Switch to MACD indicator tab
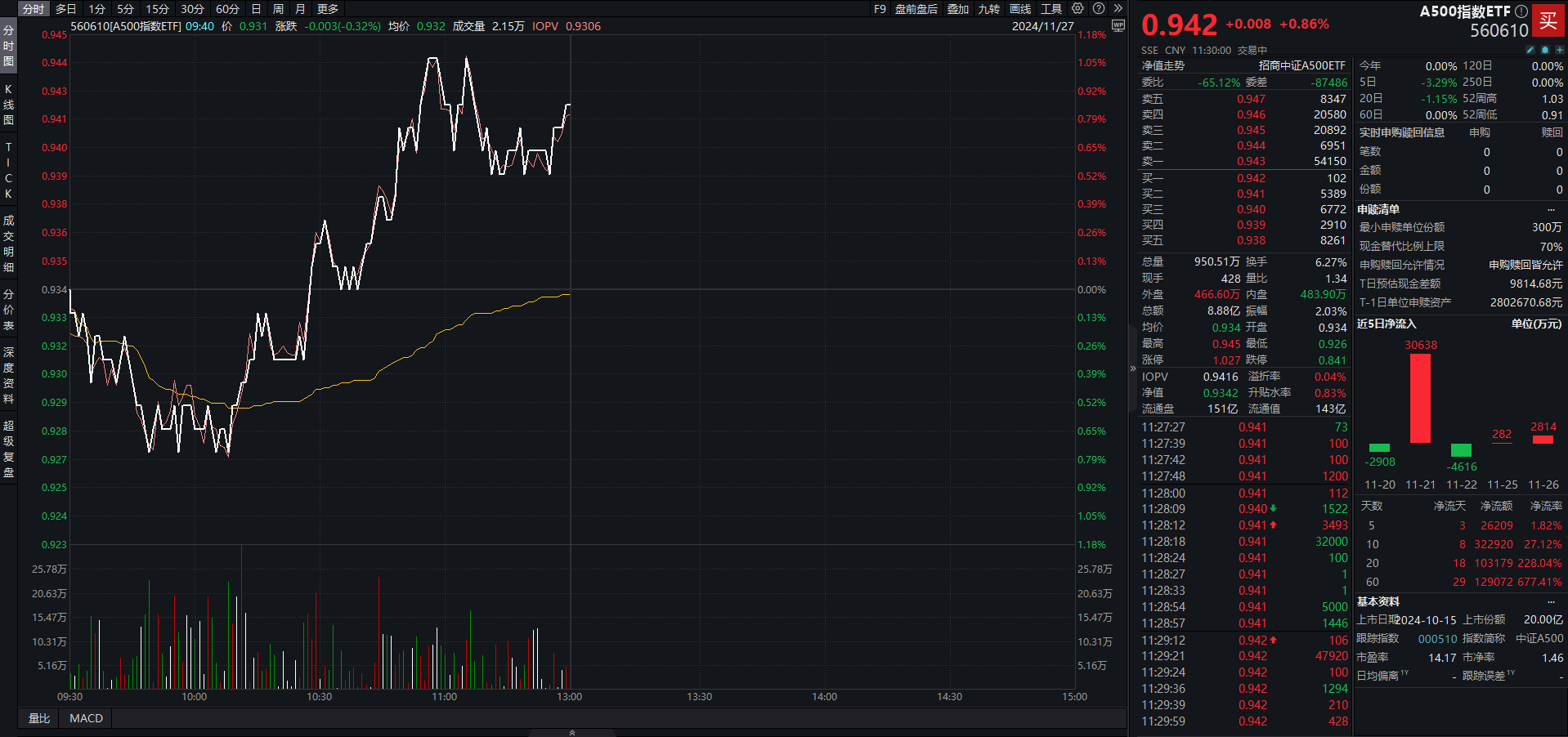This screenshot has width=1568, height=737. (x=86, y=718)
